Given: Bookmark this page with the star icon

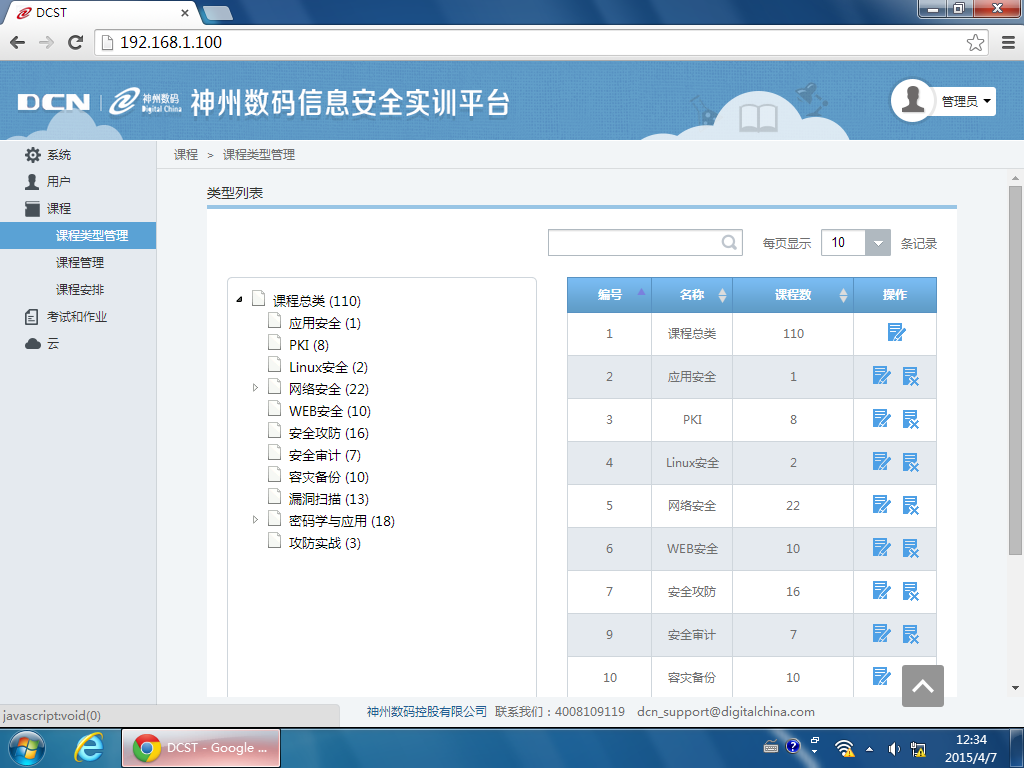Looking at the screenshot, I should tap(975, 42).
